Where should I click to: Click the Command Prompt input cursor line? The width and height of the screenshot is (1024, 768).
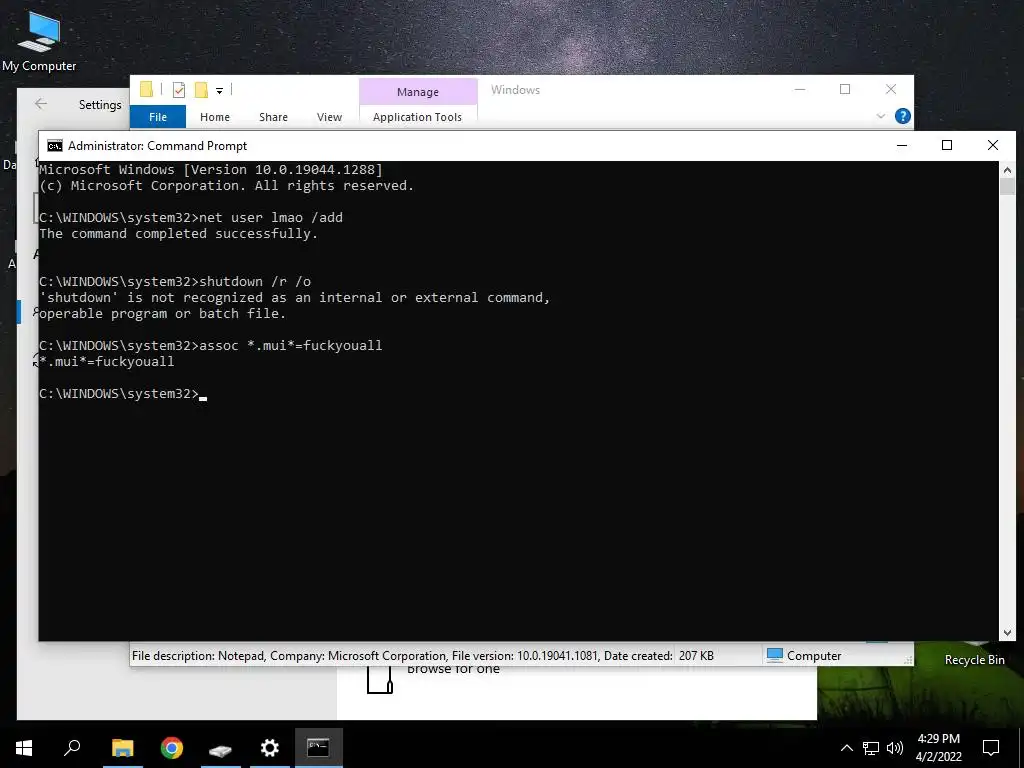pos(123,394)
